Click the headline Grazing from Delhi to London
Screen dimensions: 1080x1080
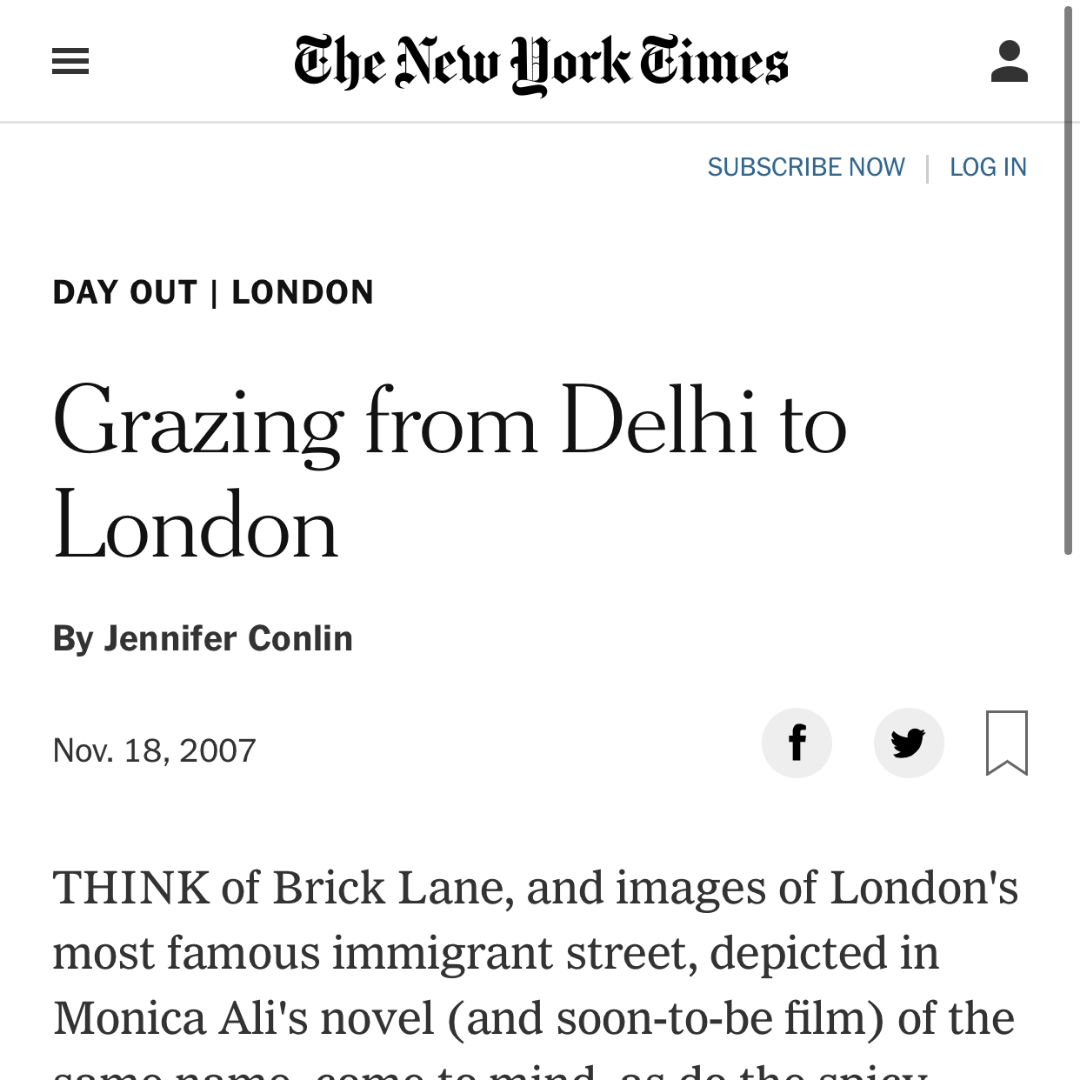click(449, 470)
